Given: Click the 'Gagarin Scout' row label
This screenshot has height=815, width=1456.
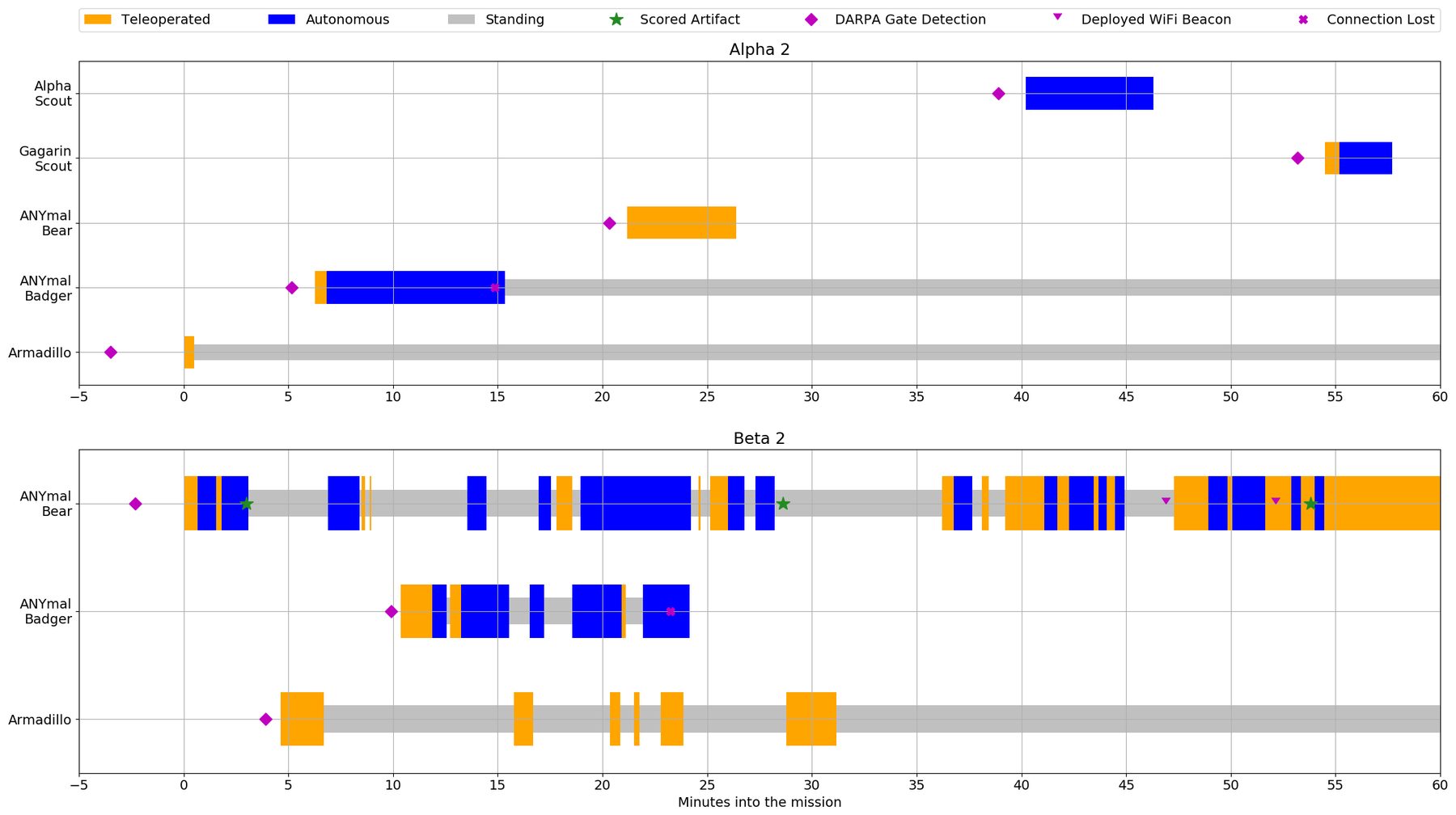Looking at the screenshot, I should tap(45, 158).
